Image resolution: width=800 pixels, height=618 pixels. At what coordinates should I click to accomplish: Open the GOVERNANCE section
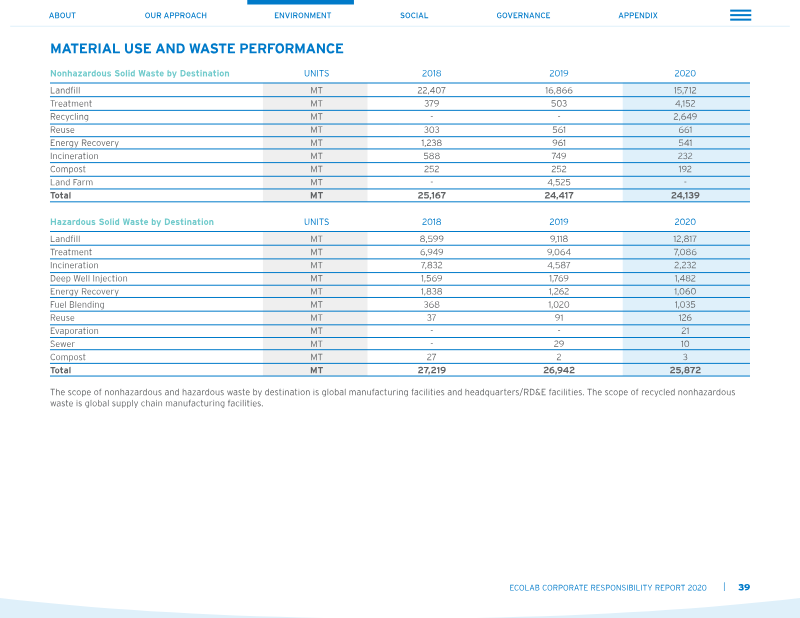click(523, 15)
